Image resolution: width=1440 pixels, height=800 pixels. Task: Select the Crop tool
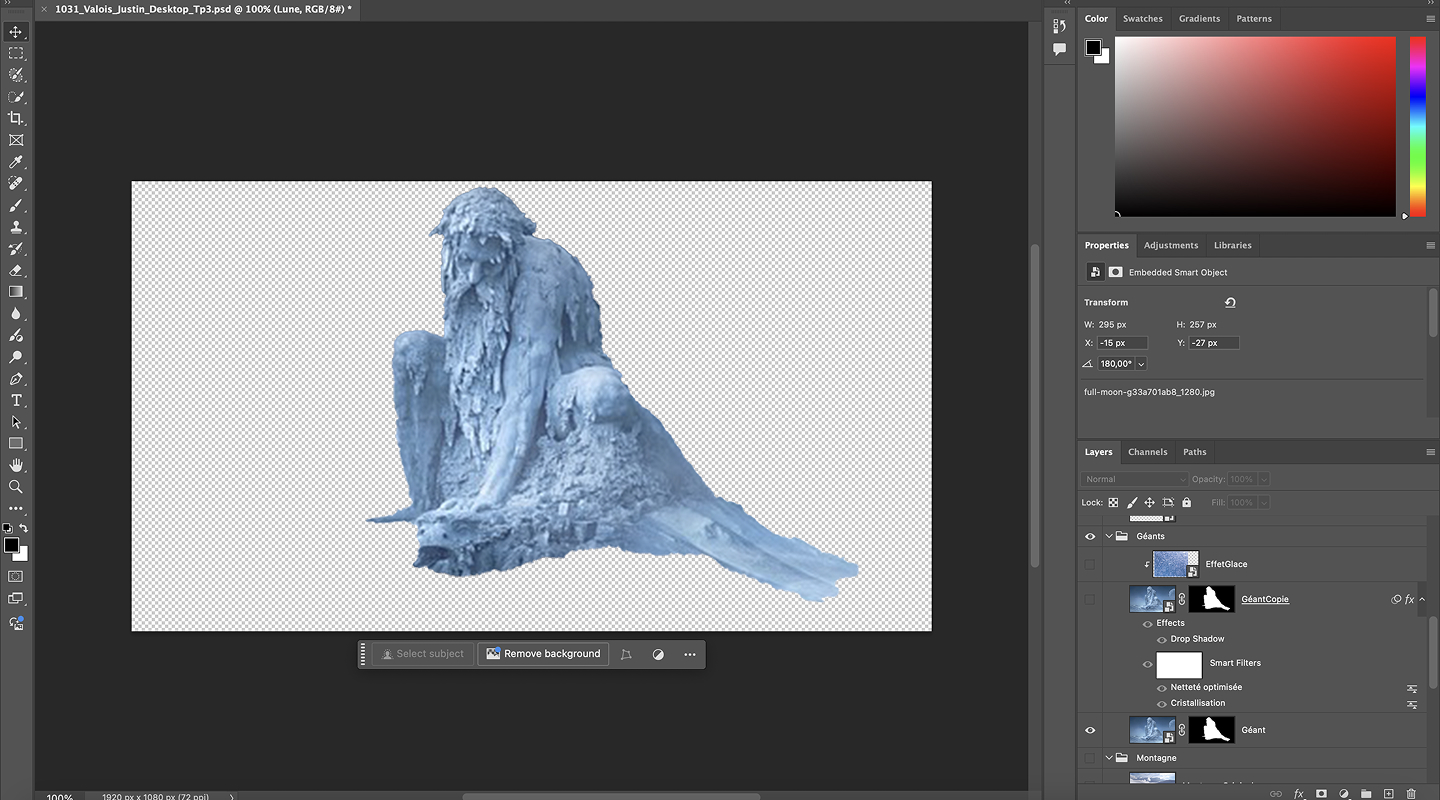click(16, 119)
